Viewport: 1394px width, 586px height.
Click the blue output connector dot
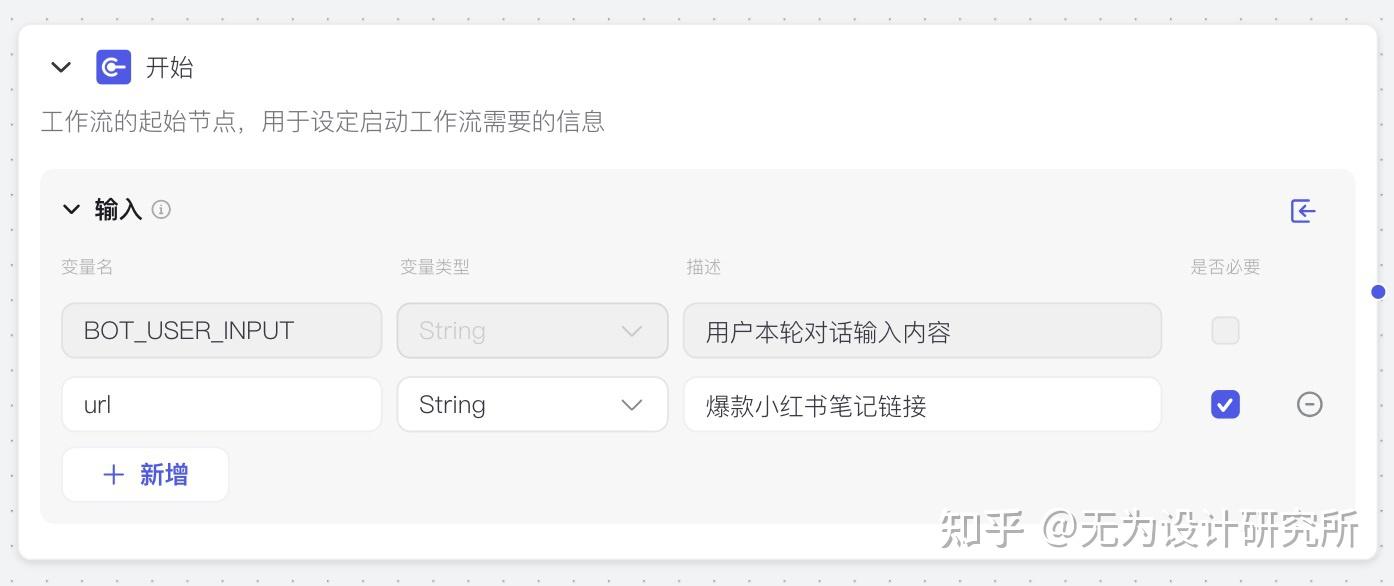pos(1378,292)
